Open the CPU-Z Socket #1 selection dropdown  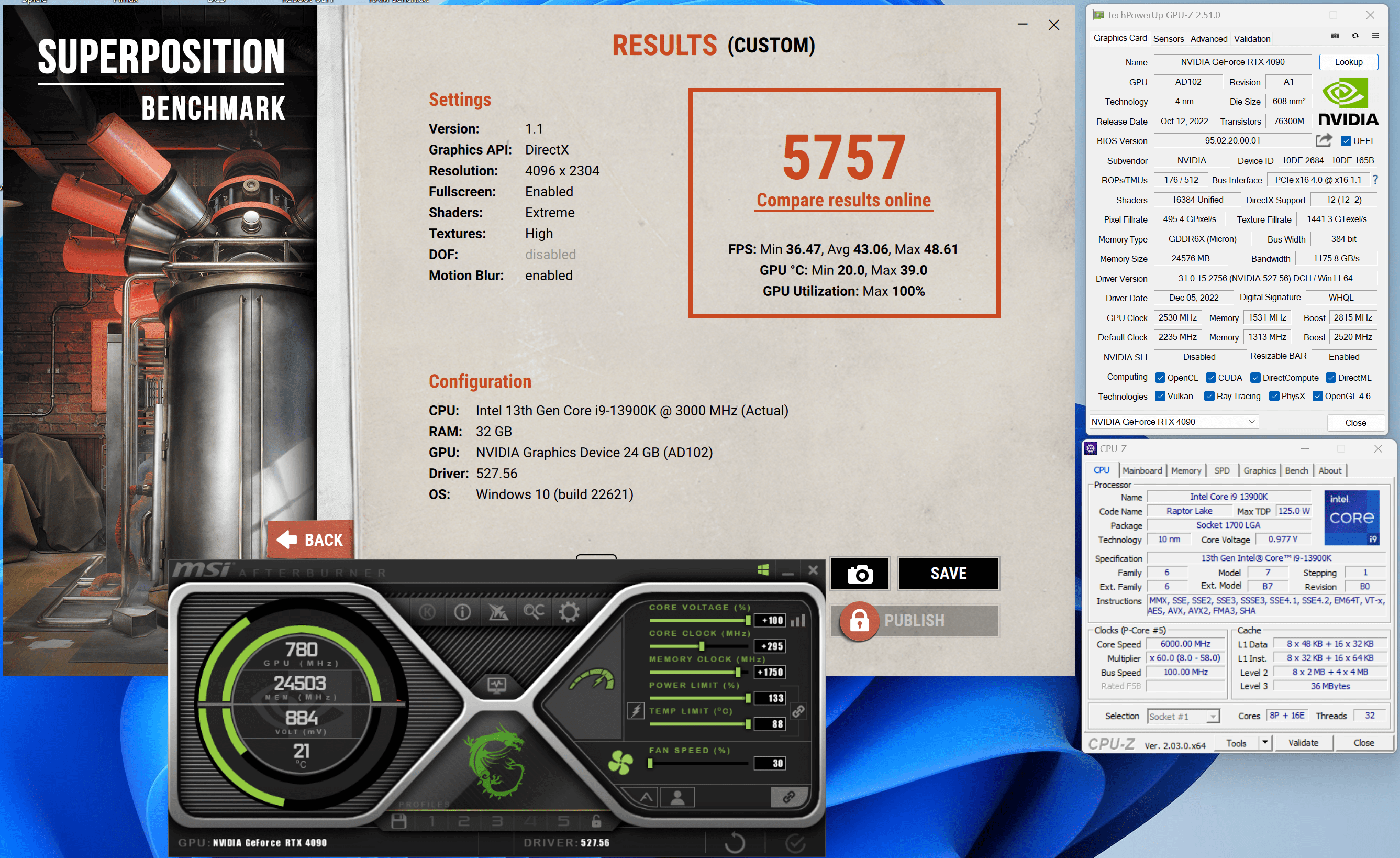(x=1213, y=717)
